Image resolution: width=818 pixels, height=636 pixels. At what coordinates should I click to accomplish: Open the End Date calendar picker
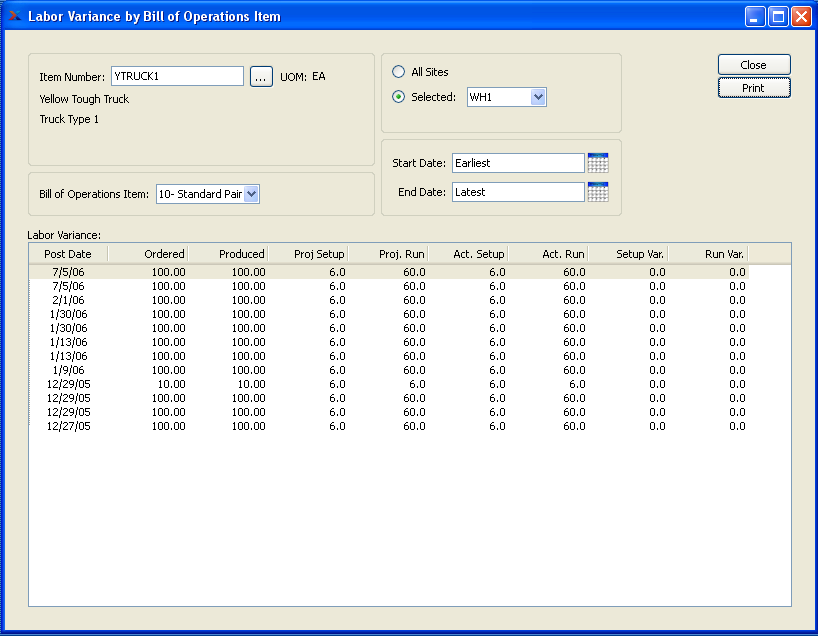[598, 192]
